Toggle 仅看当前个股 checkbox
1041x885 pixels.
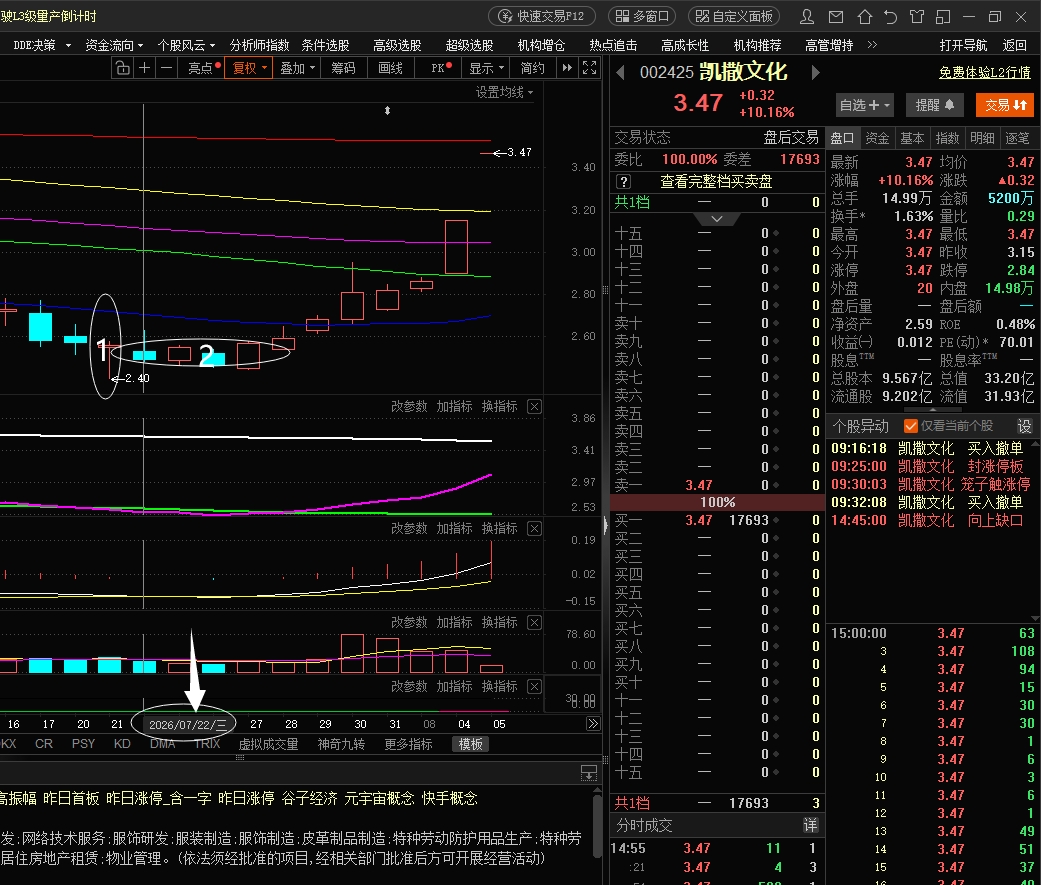pyautogui.click(x=911, y=426)
